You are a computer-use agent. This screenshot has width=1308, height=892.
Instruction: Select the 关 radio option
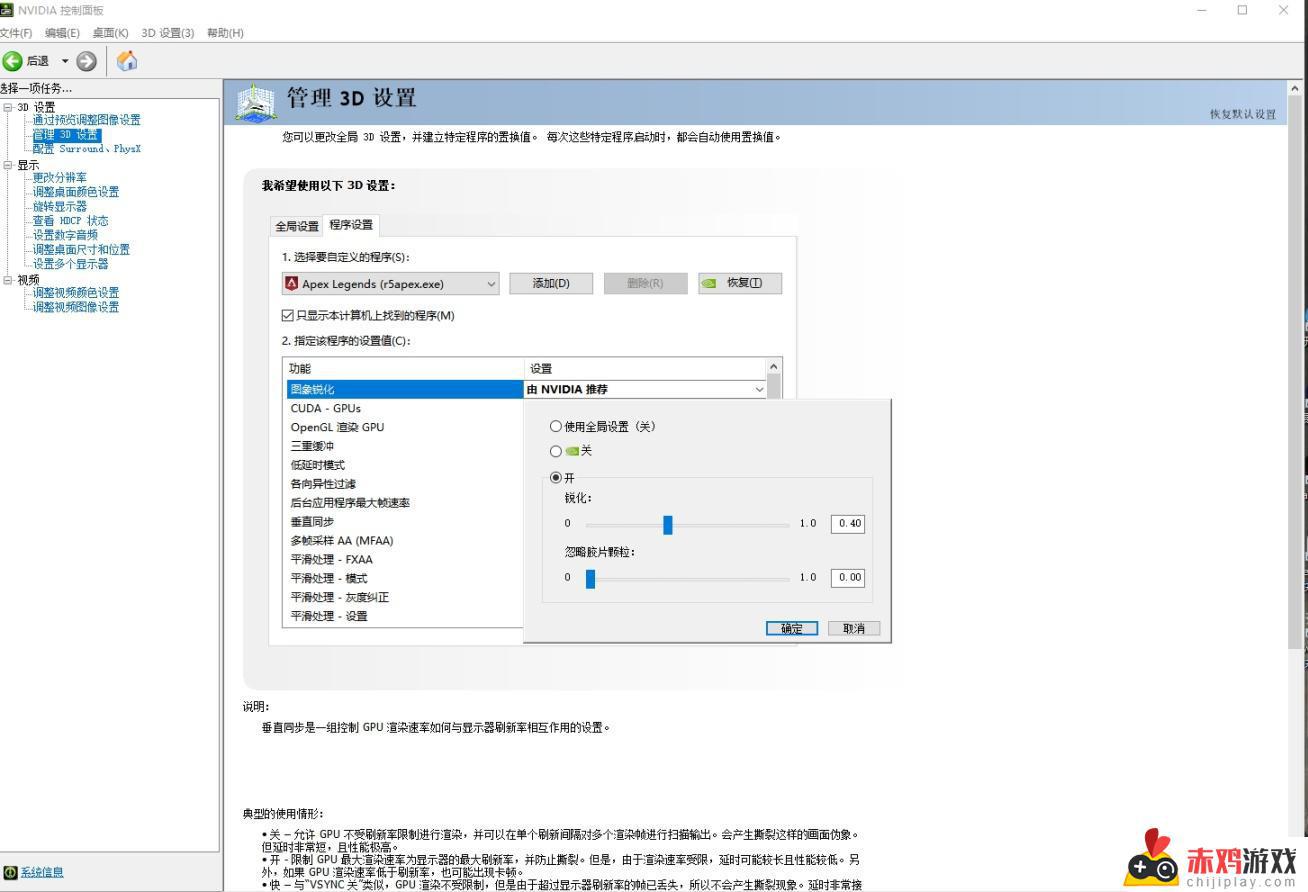tap(556, 451)
